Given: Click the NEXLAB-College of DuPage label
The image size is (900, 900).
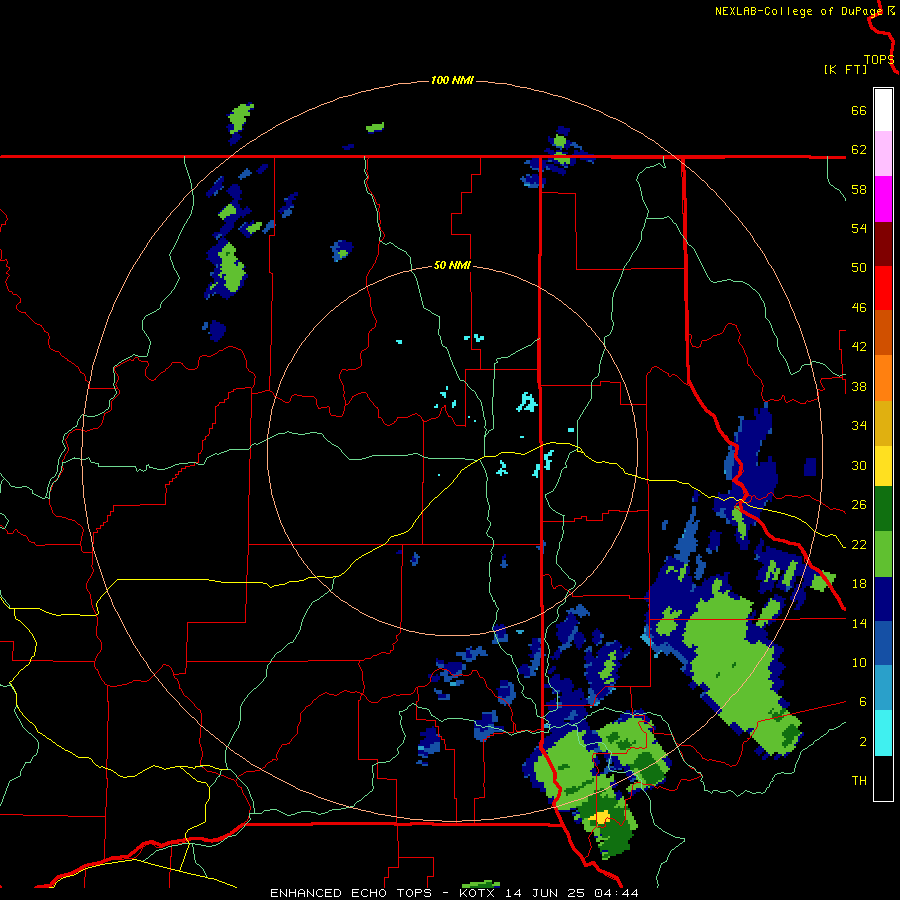Looking at the screenshot, I should click(800, 11).
